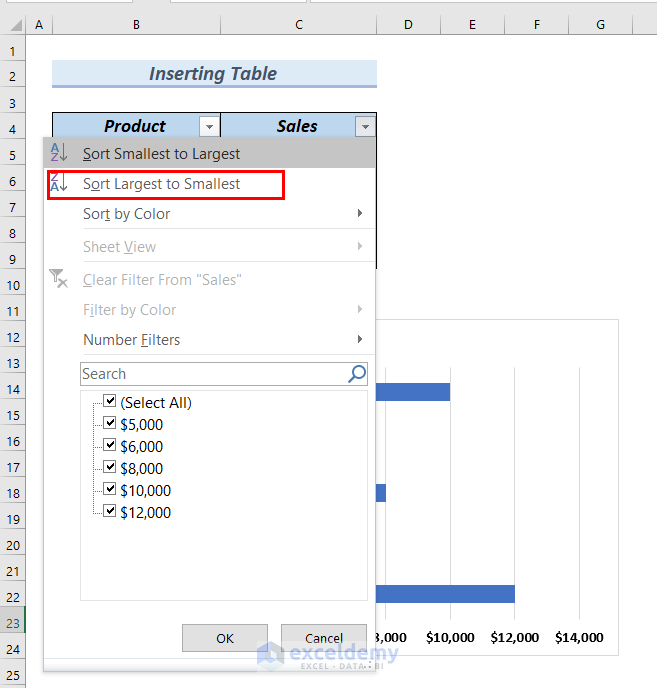Screen dimensions: 657x688
Task: Click the $10,000 chart axis label
Action: pyautogui.click(x=450, y=637)
